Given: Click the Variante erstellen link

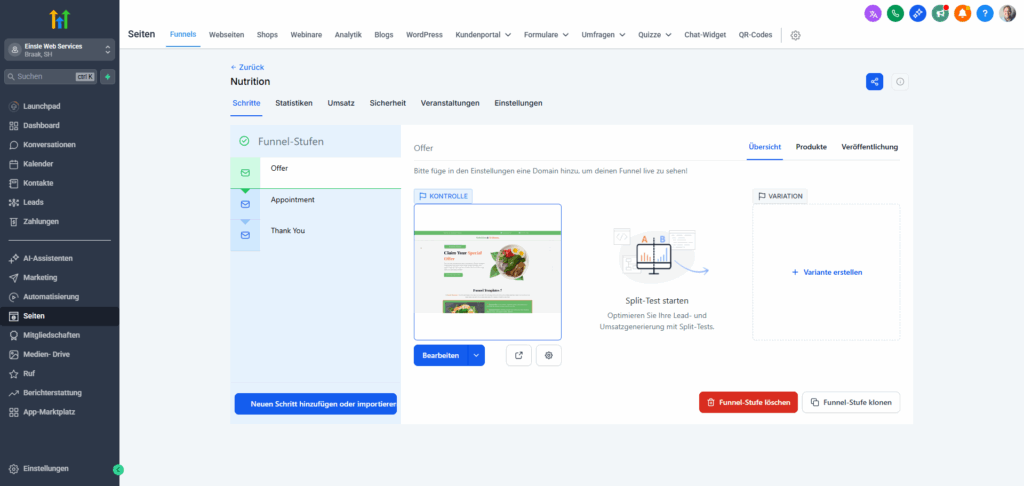Looking at the screenshot, I should coord(826,272).
